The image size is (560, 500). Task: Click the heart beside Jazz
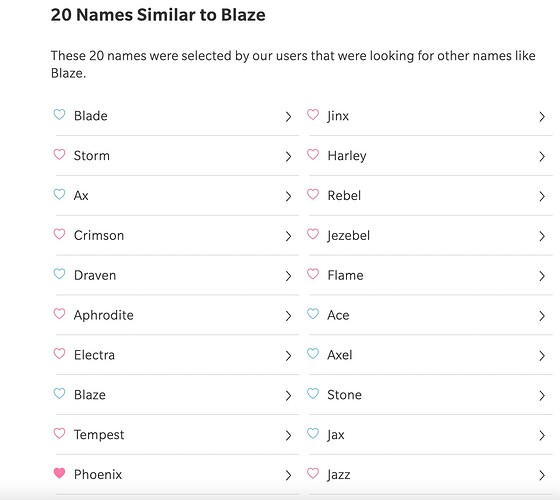pos(313,473)
